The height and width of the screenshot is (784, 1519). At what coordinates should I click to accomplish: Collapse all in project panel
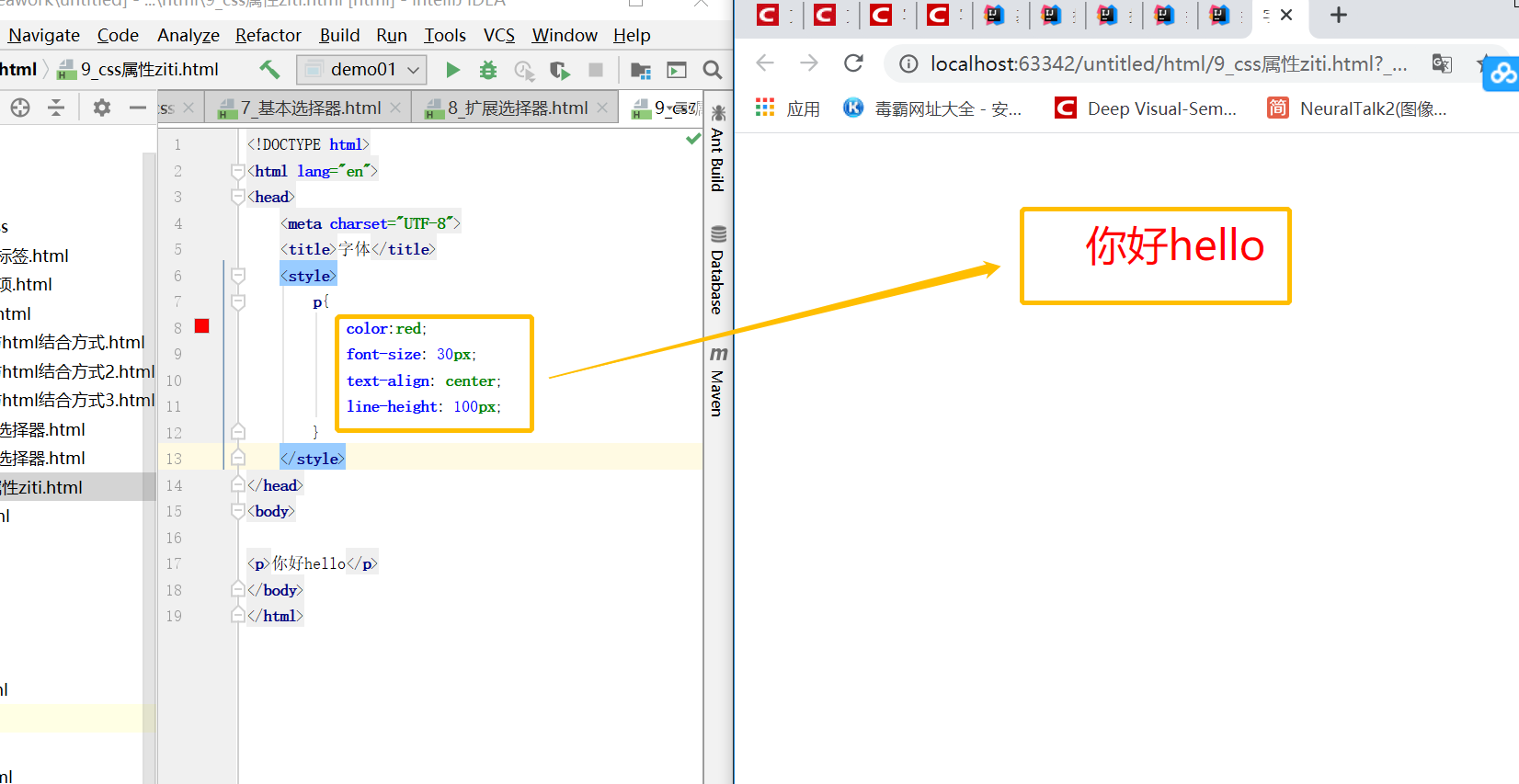pyautogui.click(x=56, y=108)
